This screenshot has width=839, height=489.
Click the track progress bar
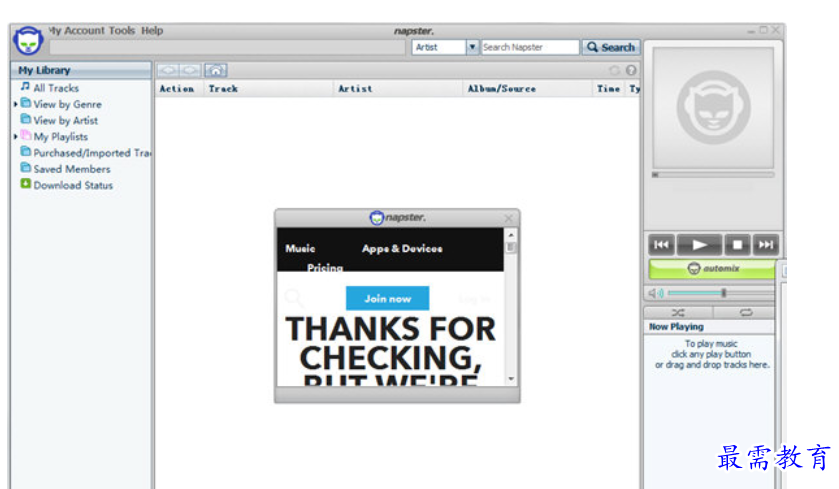click(x=713, y=174)
